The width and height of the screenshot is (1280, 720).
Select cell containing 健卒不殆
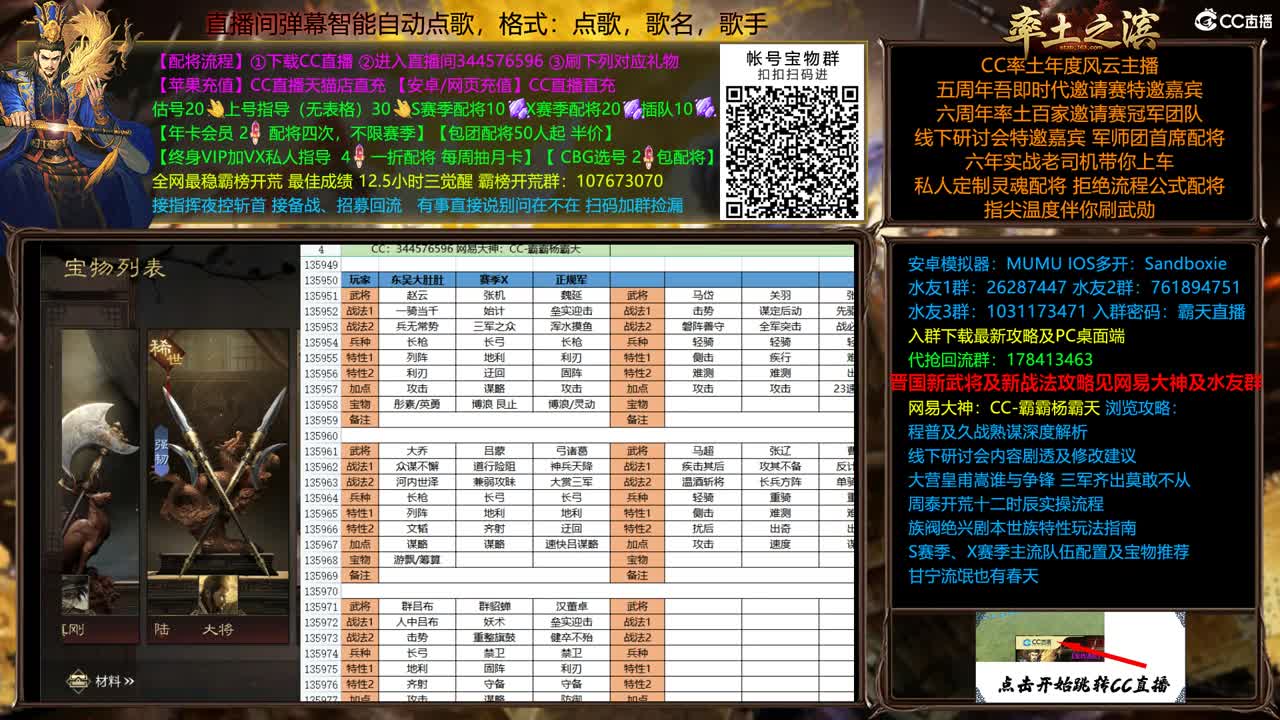tap(571, 638)
